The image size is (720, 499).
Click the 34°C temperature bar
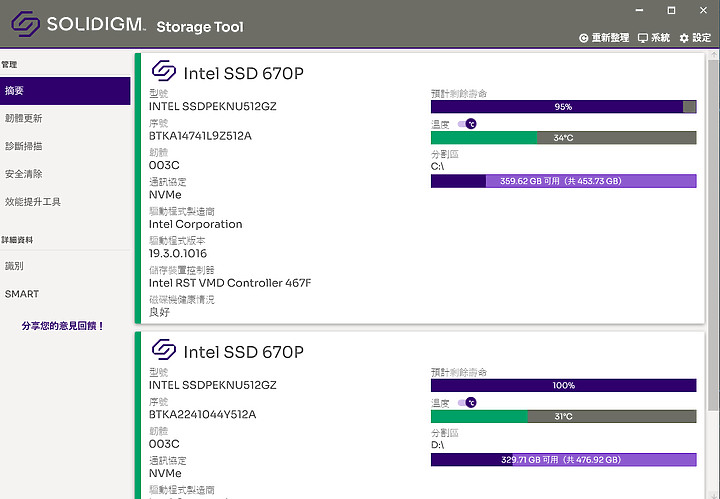(563, 138)
